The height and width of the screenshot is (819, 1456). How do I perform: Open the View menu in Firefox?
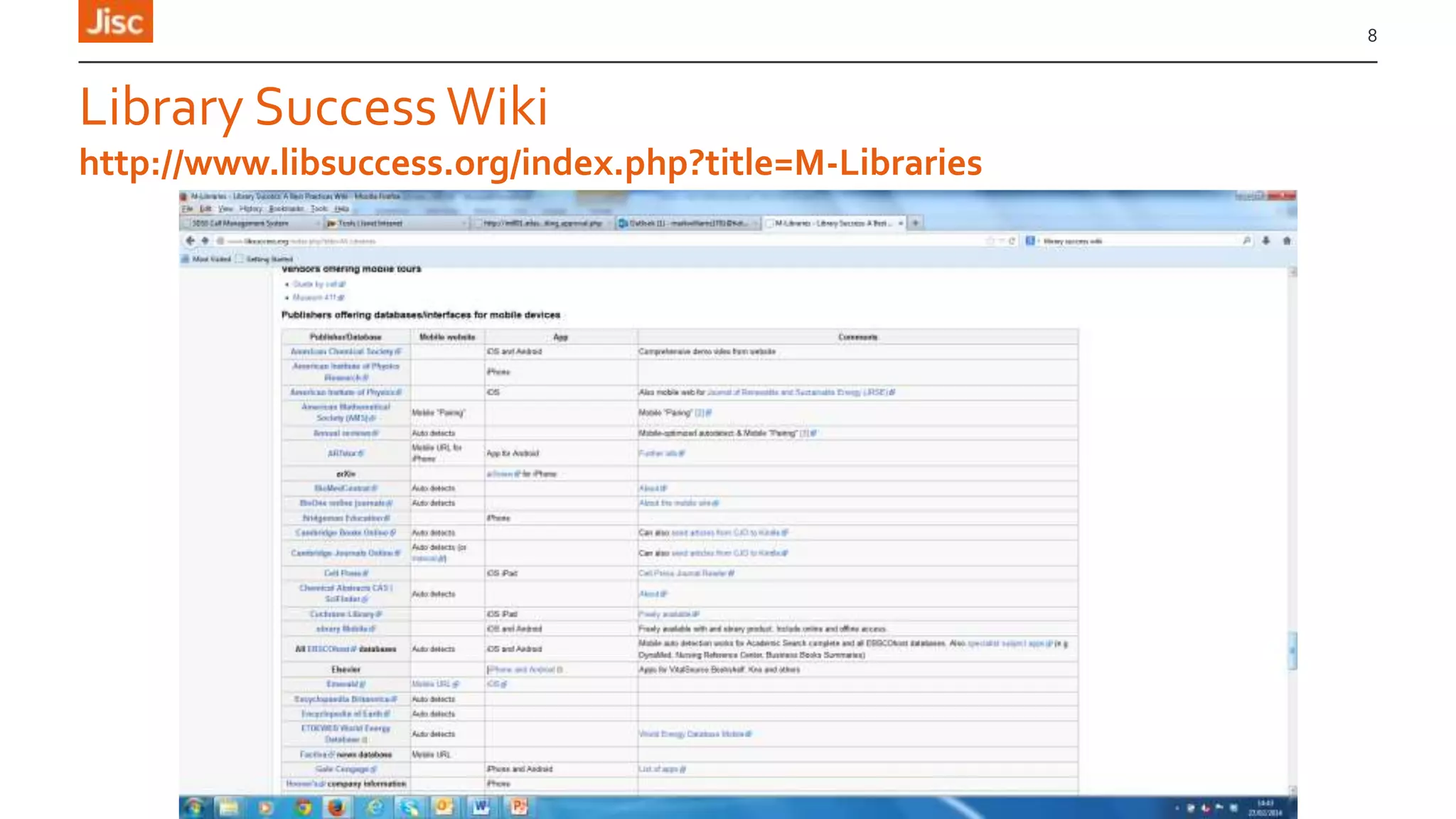[x=225, y=209]
